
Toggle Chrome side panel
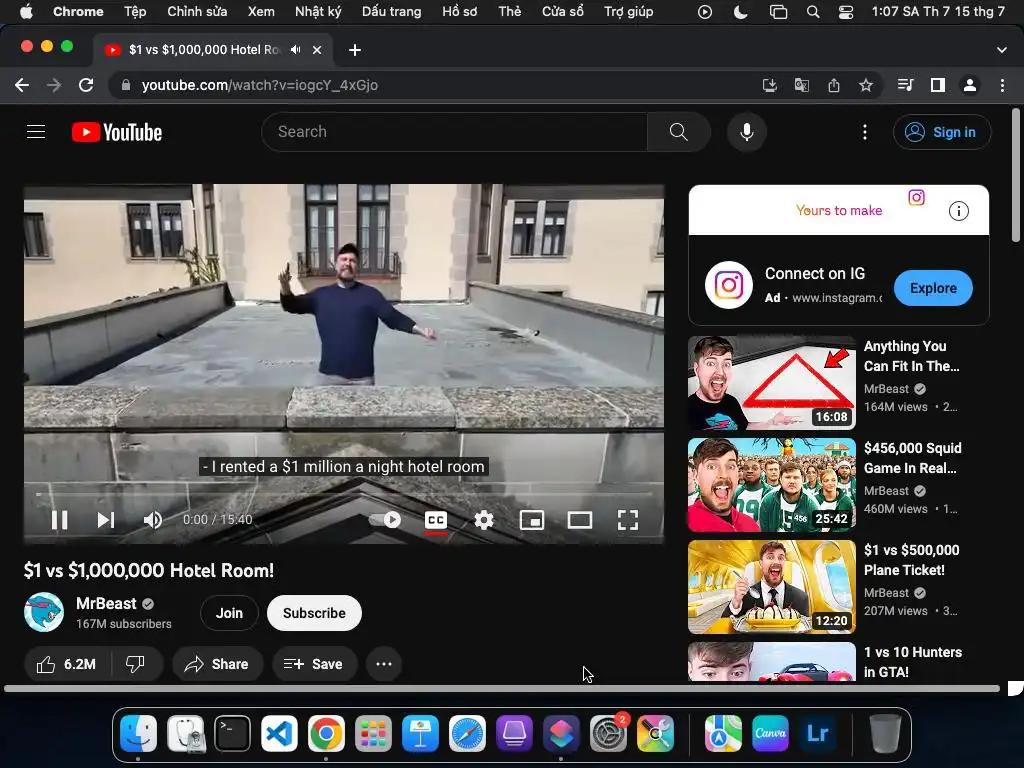point(938,85)
